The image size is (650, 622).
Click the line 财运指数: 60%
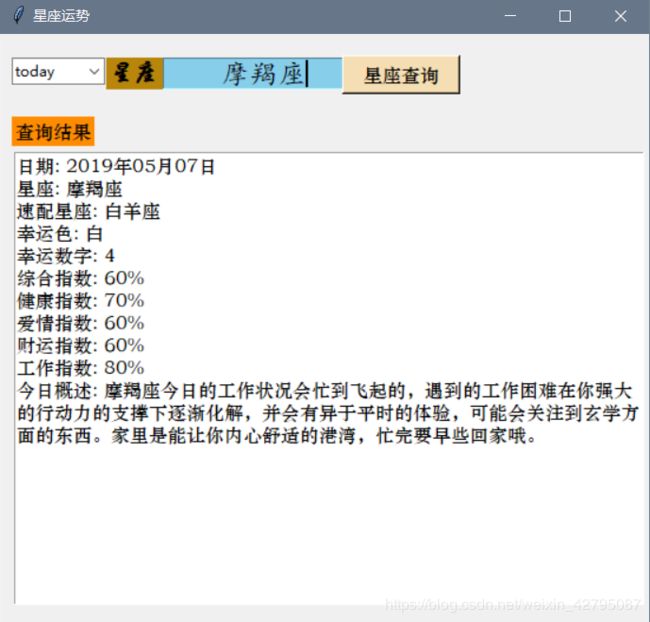81,345
